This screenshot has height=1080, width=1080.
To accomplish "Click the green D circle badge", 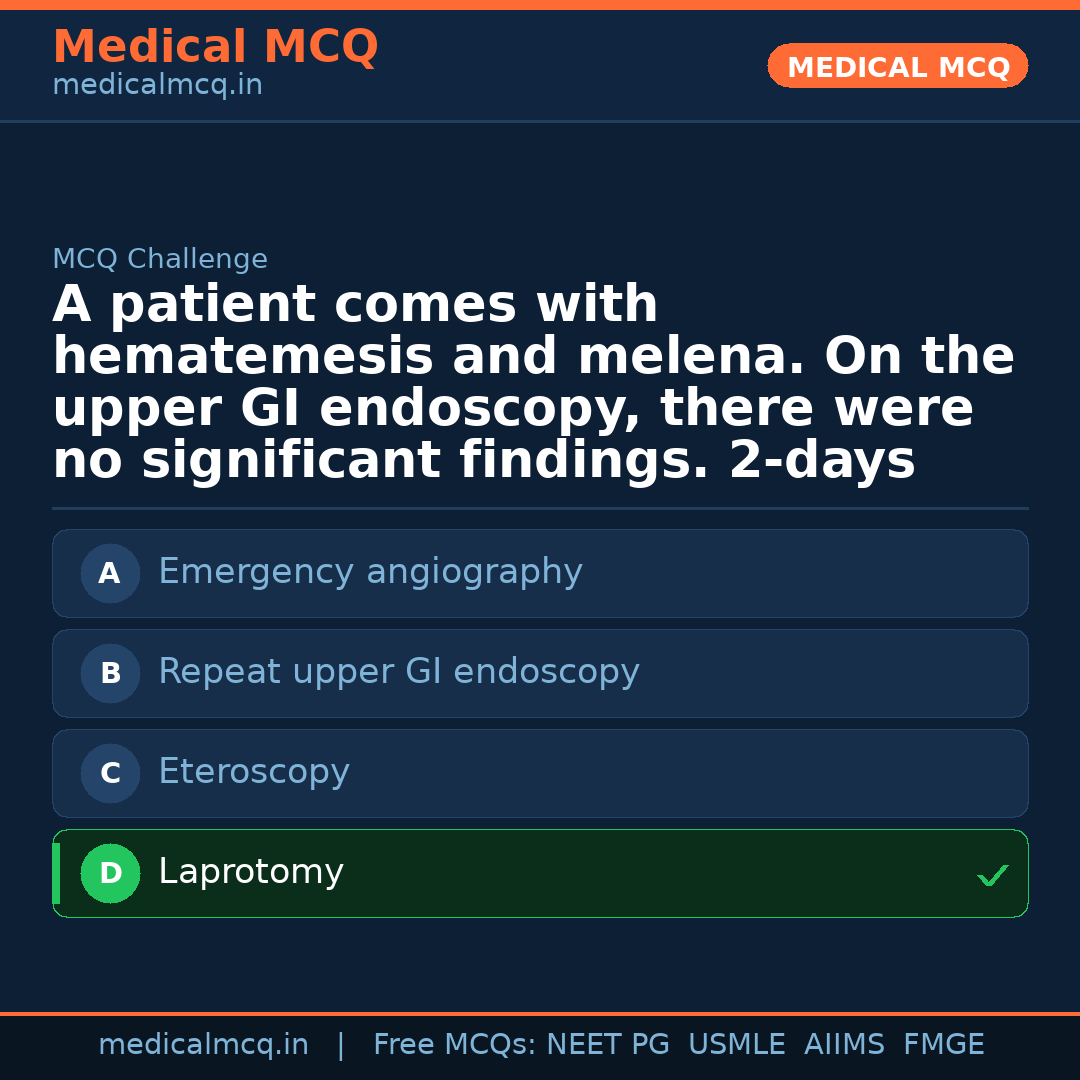I will (x=110, y=873).
